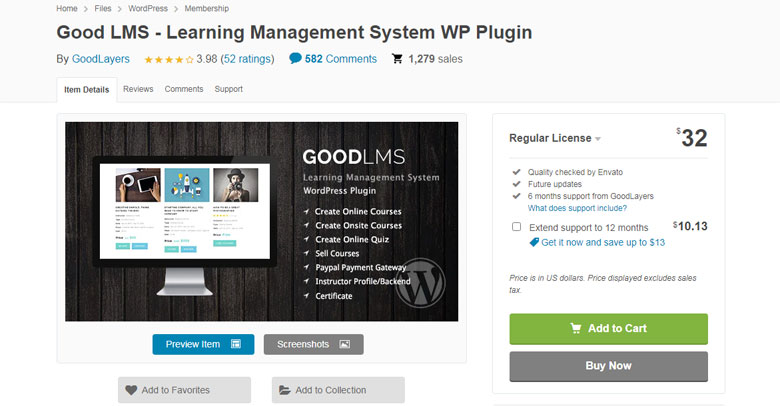Click the 'Price is in US dollars' note
Screen dimensions: 780x406
(x=603, y=284)
